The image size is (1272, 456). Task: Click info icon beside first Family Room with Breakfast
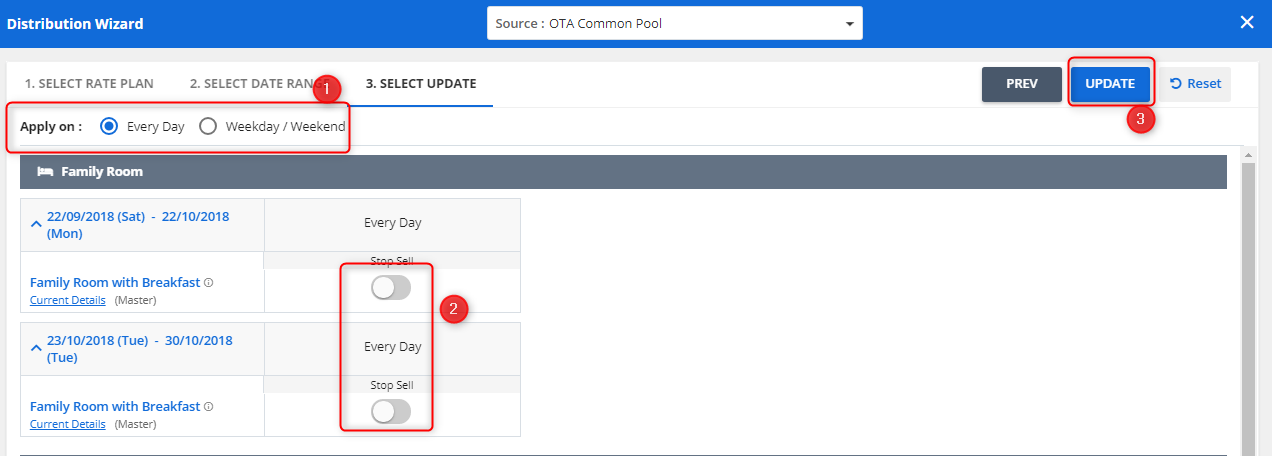(x=209, y=283)
